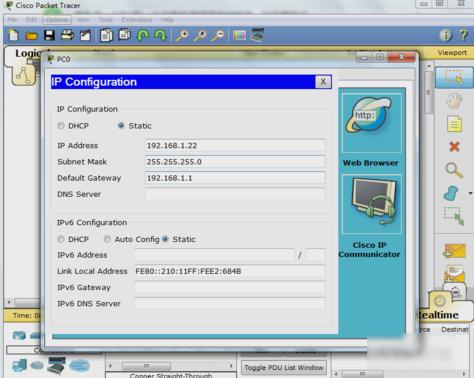The image size is (474, 378).
Task: Choose the Draw Polygon shape tool
Action: (x=451, y=193)
